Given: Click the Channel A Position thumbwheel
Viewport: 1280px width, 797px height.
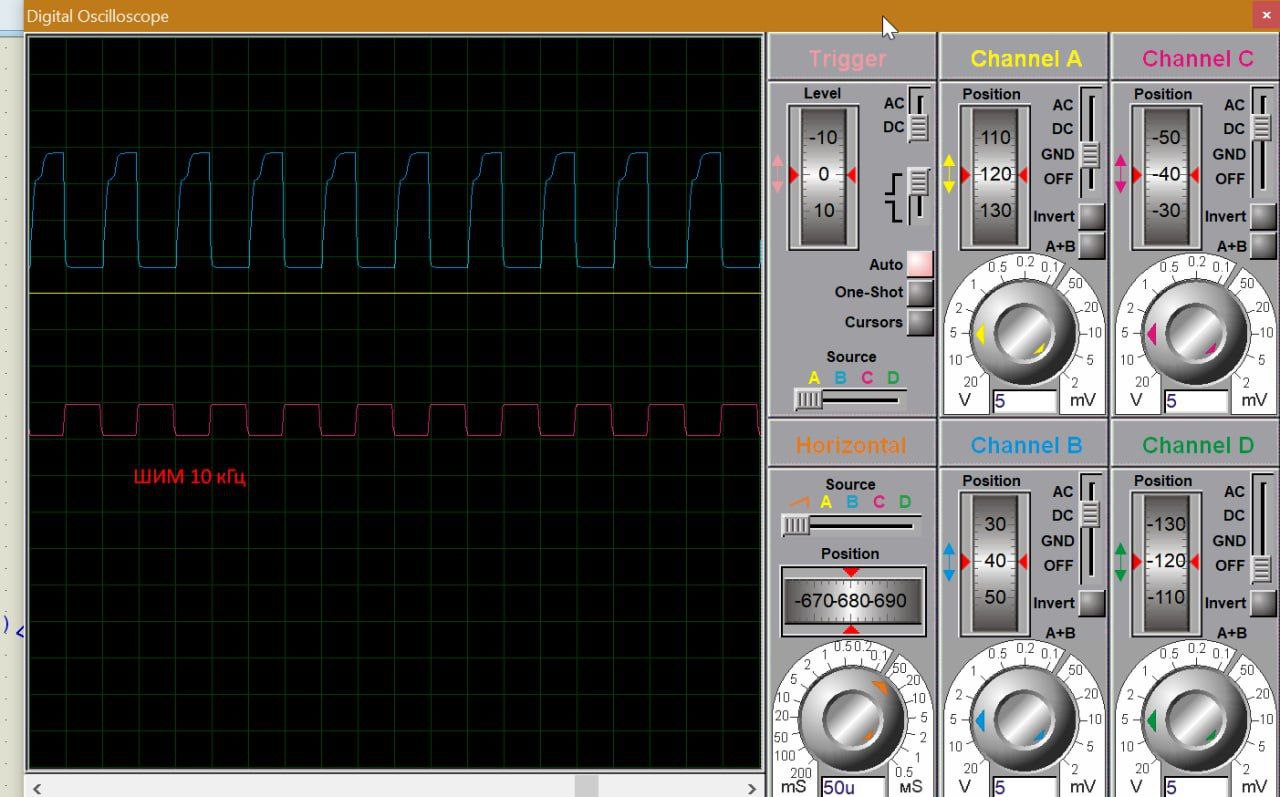Looking at the screenshot, I should coord(995,175).
